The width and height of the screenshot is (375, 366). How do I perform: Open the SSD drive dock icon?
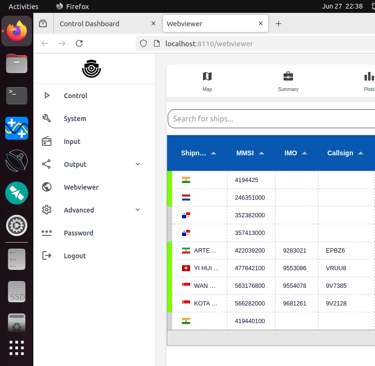click(x=17, y=291)
